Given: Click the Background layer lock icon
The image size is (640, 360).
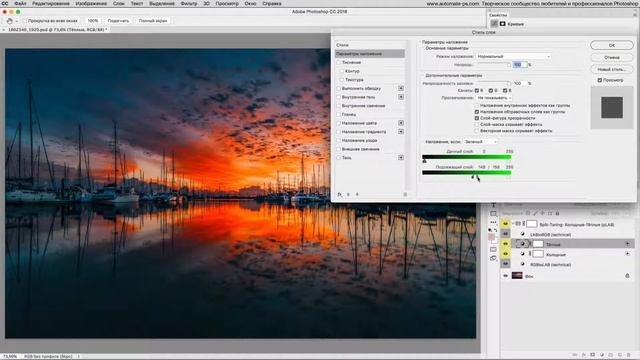Looking at the screenshot, I should pos(627,276).
